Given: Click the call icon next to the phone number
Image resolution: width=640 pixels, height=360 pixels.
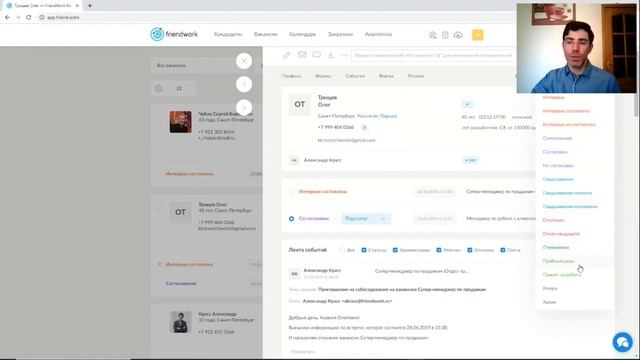Looking at the screenshot, I should (364, 127).
